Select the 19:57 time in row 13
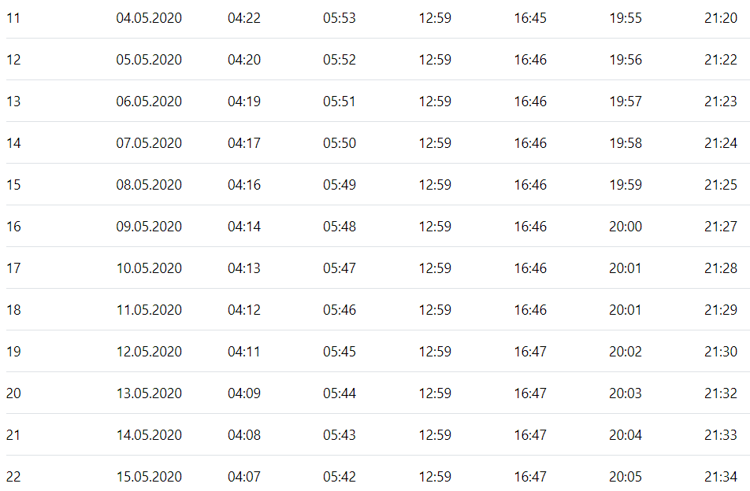The height and width of the screenshot is (491, 750). [625, 101]
